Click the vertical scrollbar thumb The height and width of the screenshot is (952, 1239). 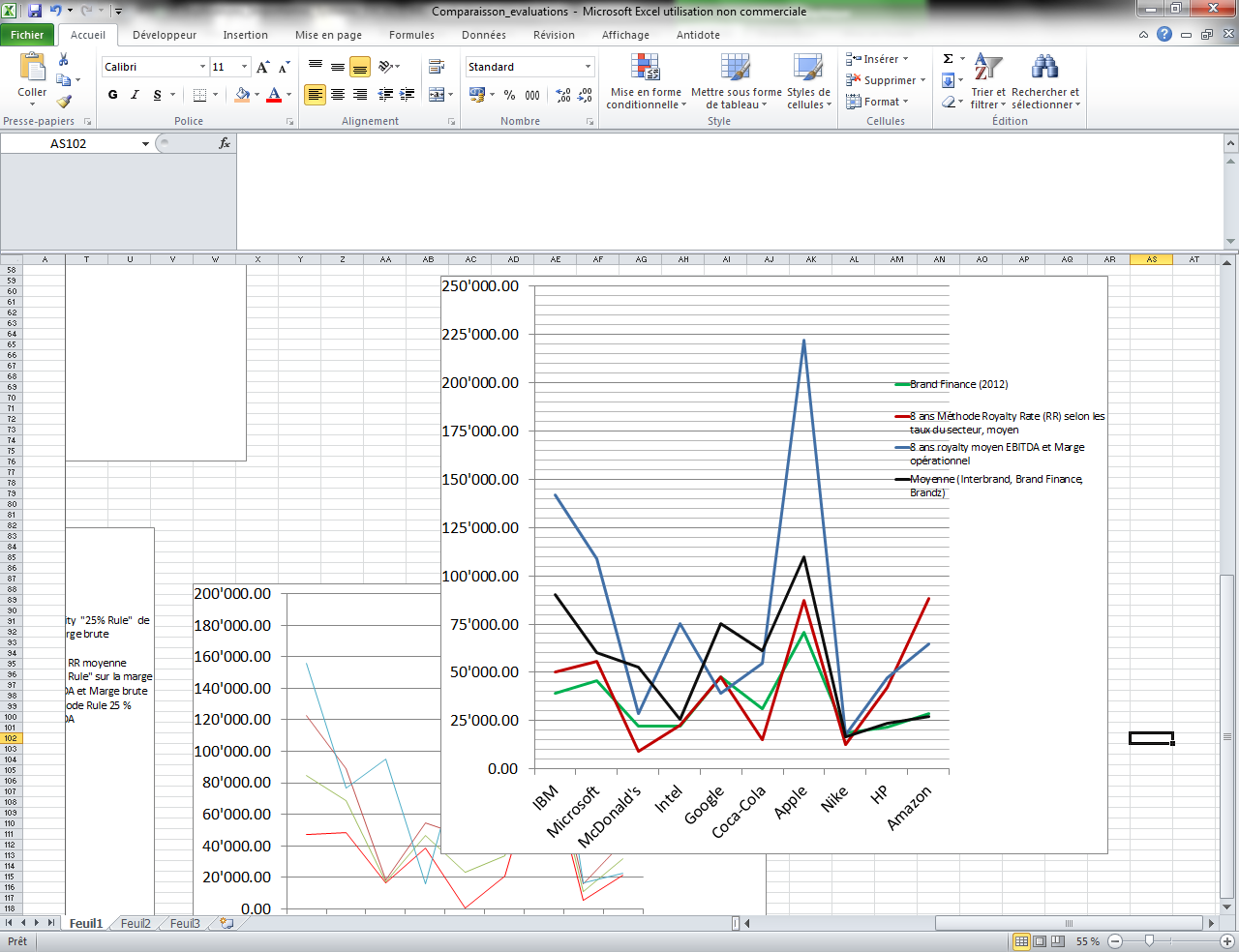pyautogui.click(x=1227, y=735)
